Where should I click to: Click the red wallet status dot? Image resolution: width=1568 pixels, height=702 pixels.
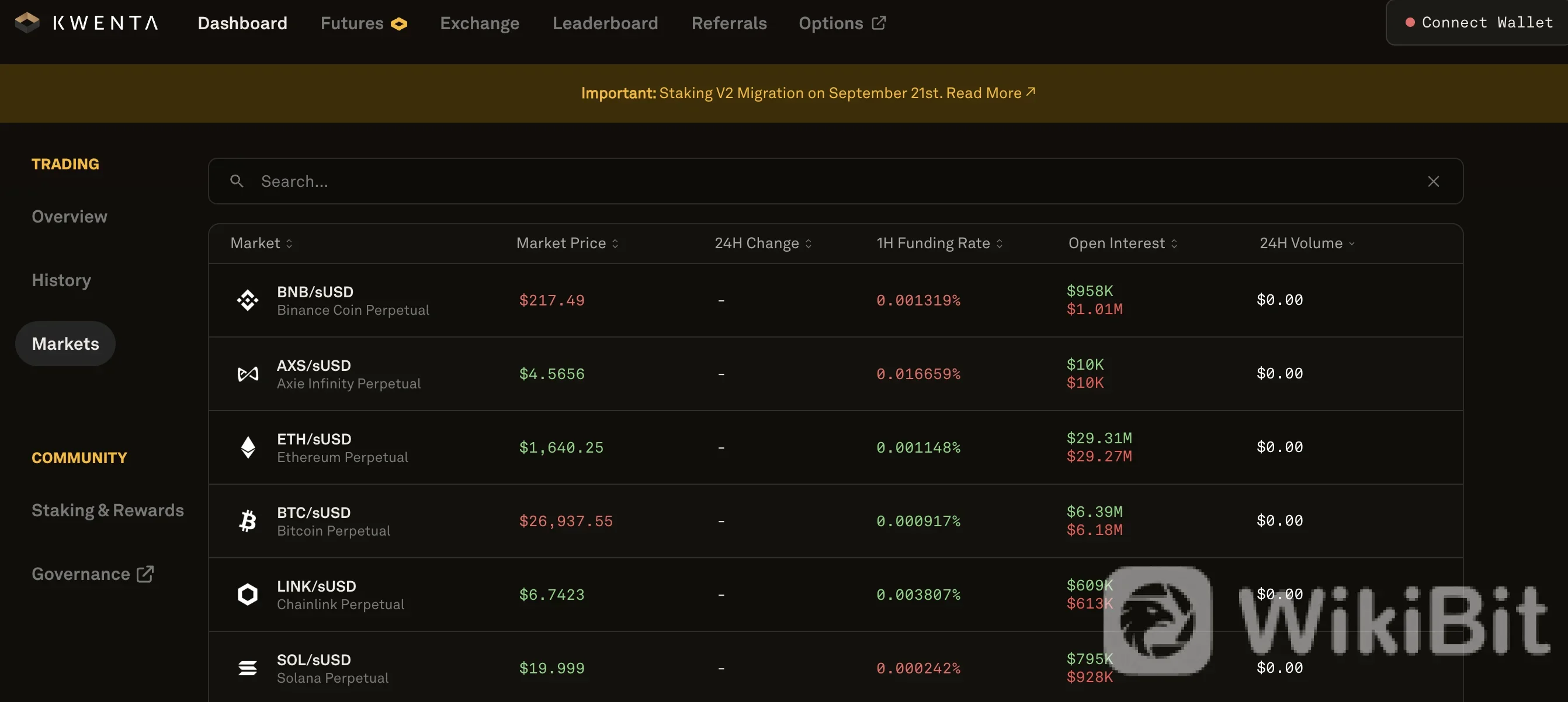[1410, 23]
